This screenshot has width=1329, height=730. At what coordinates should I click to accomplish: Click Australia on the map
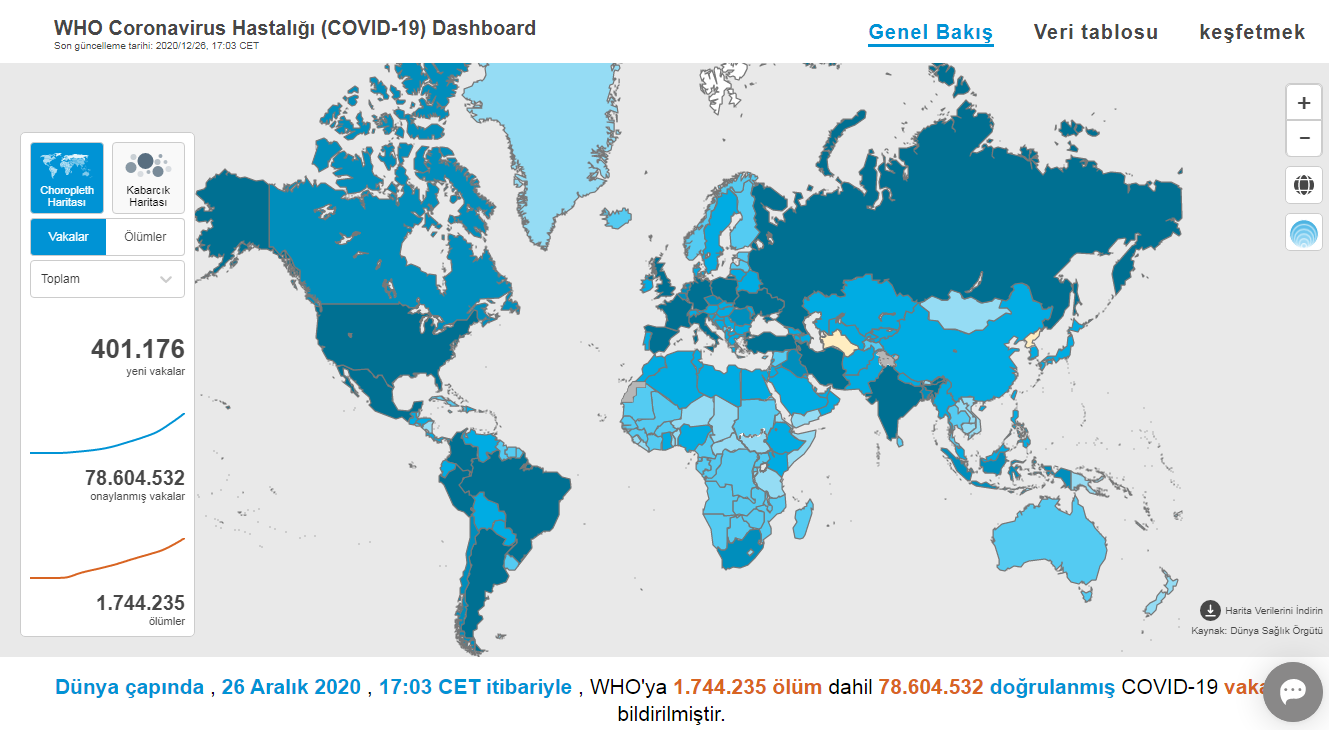(1050, 542)
